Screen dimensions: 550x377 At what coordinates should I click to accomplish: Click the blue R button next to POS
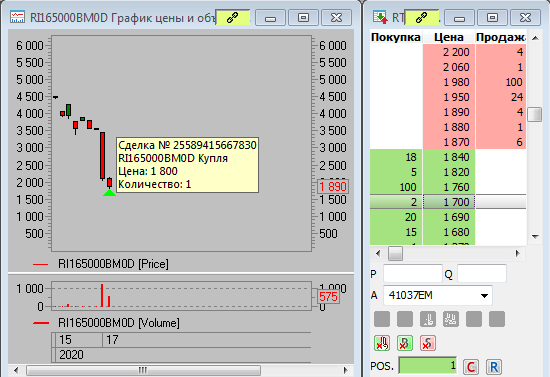point(494,367)
